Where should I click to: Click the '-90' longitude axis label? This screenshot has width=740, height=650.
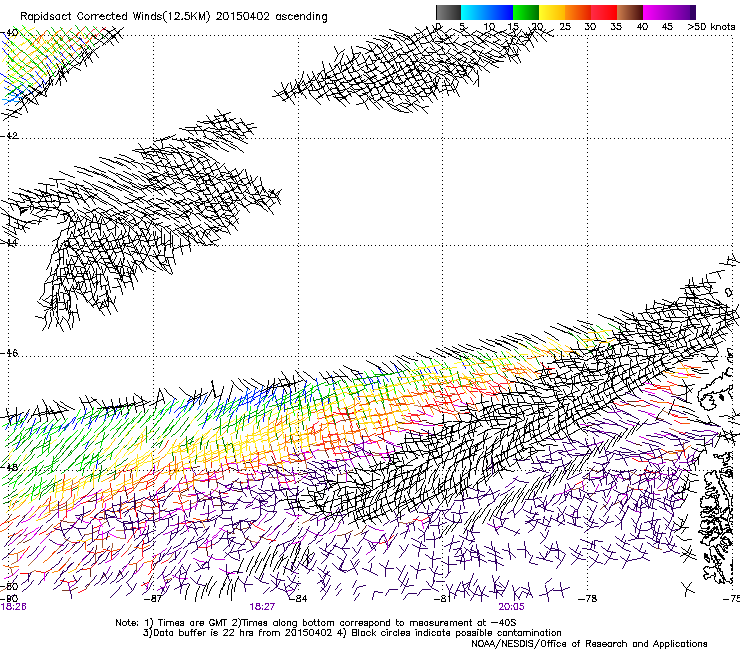(x=9, y=599)
